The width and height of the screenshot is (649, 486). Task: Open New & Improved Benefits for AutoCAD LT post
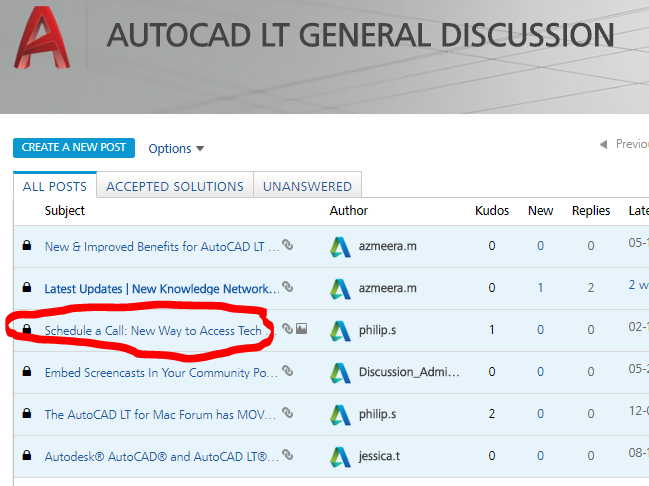[x=162, y=246]
